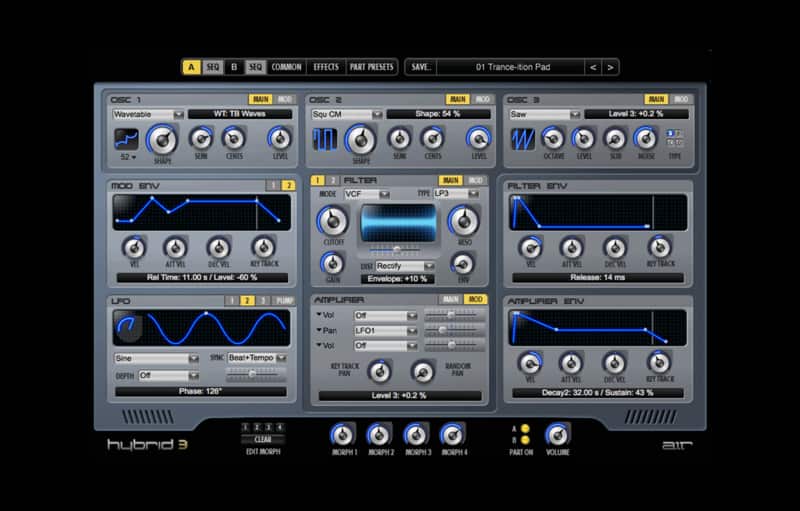Click the Osc 1 Cents knob

(234, 138)
